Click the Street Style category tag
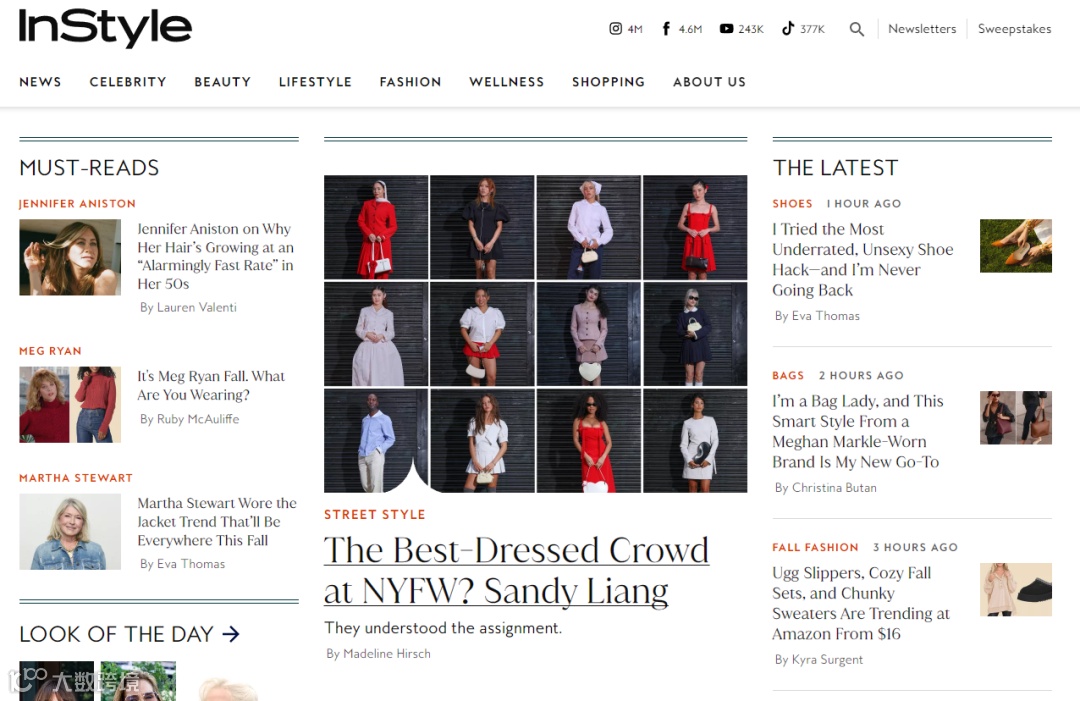 click(375, 514)
